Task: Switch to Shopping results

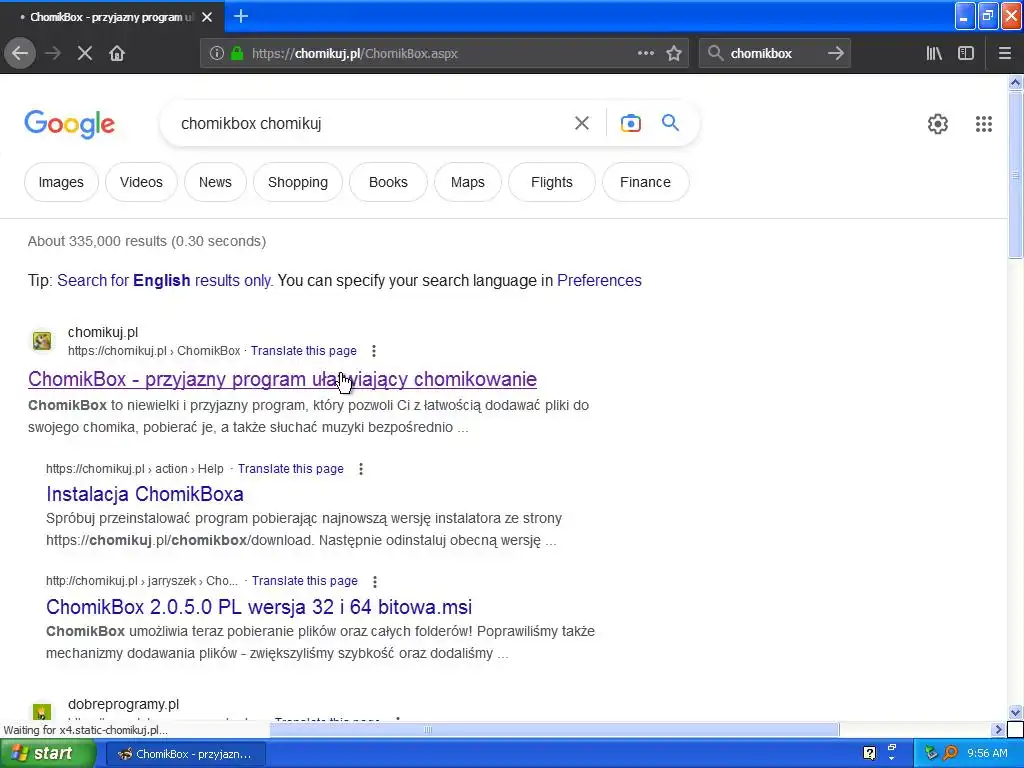Action: (298, 182)
